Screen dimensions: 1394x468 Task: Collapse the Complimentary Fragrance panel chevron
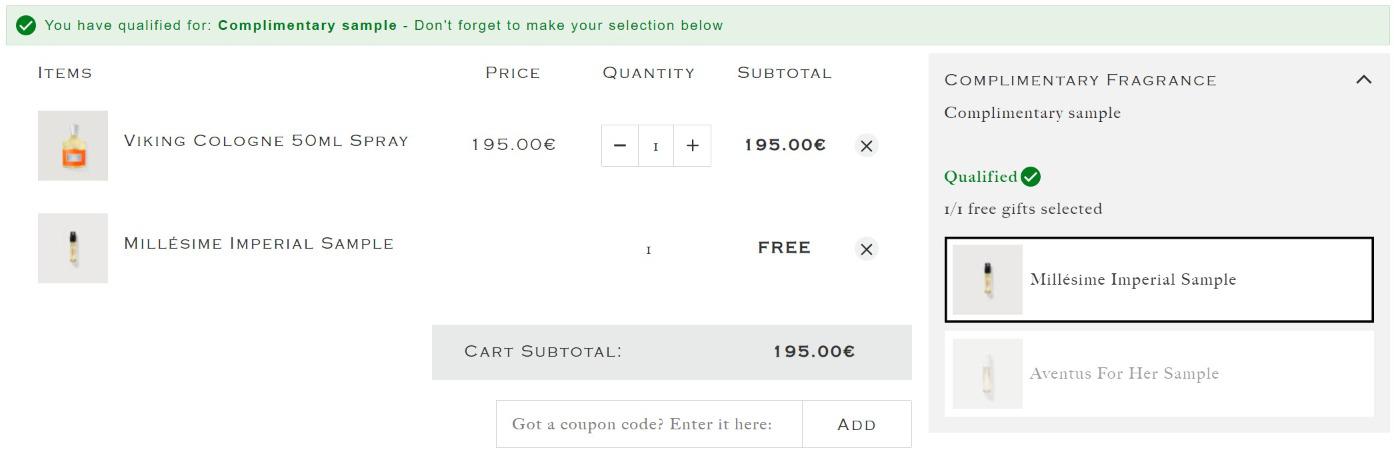tap(1363, 80)
